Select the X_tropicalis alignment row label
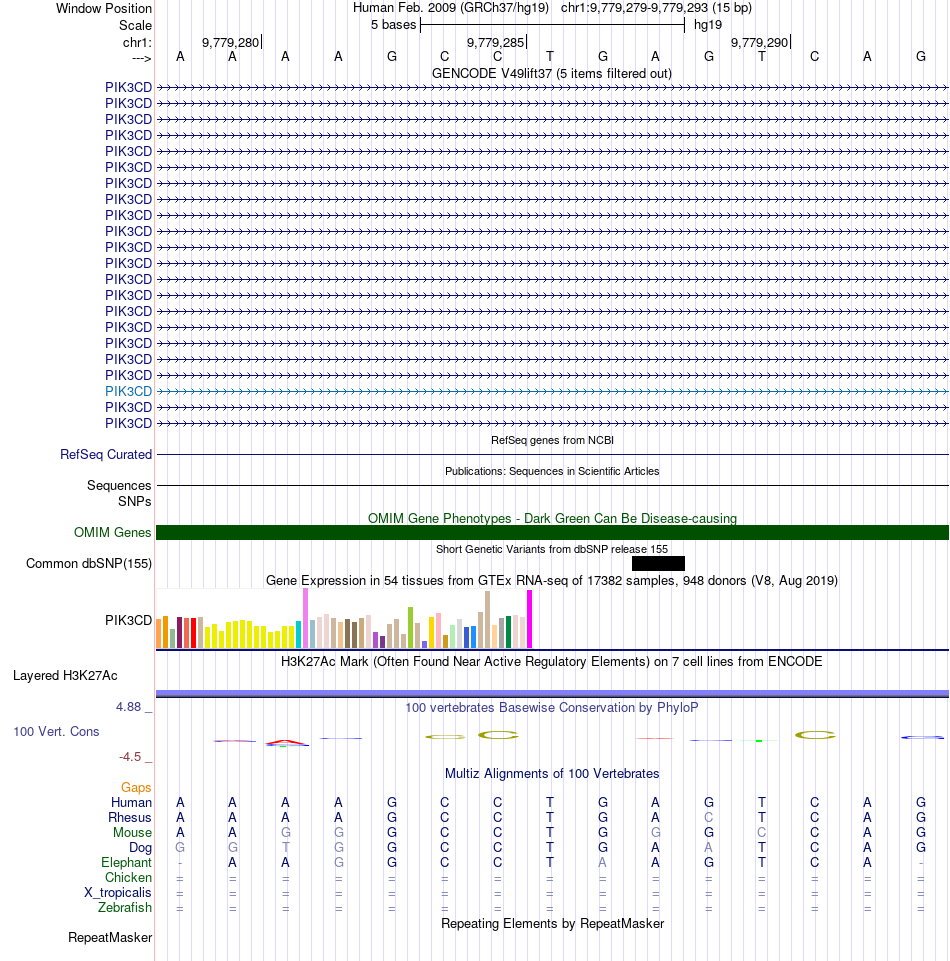Image resolution: width=950 pixels, height=961 pixels. [x=118, y=892]
